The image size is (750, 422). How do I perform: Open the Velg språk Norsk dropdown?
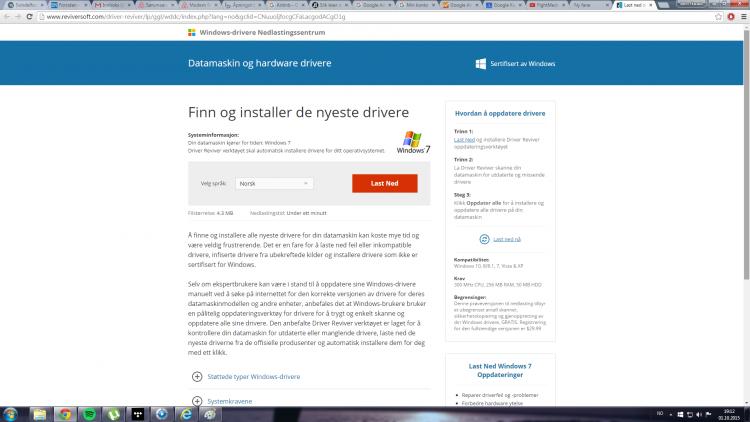pos(274,183)
